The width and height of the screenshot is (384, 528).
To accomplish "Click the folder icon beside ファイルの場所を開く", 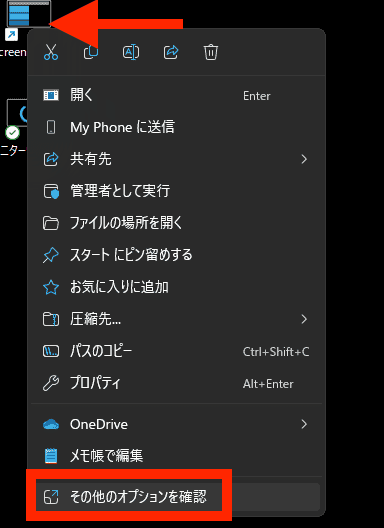I will click(x=51, y=223).
